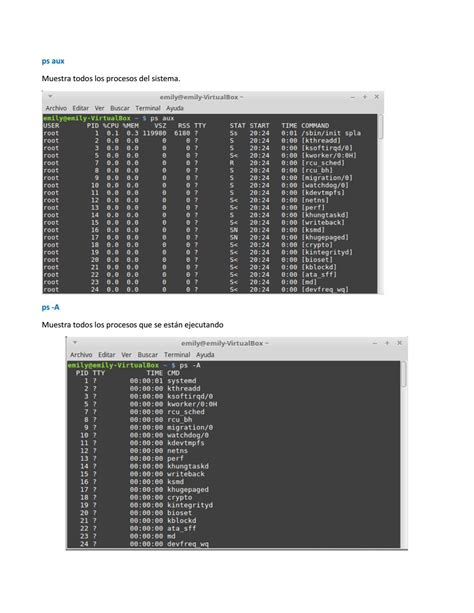Image resolution: width=474 pixels, height=613 pixels.
Task: Open Ver menu in the ps -A terminal
Action: (x=126, y=355)
